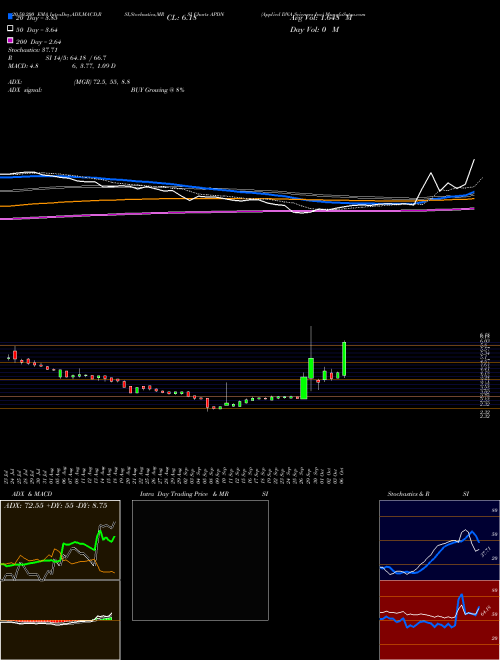Click the MACD histogram sub-panel

[60, 620]
